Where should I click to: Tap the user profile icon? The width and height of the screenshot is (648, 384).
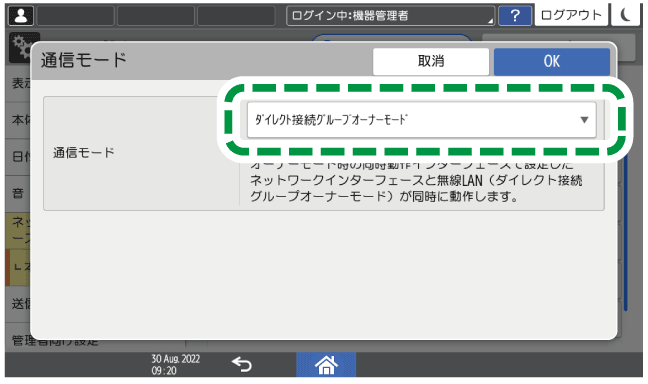point(21,16)
